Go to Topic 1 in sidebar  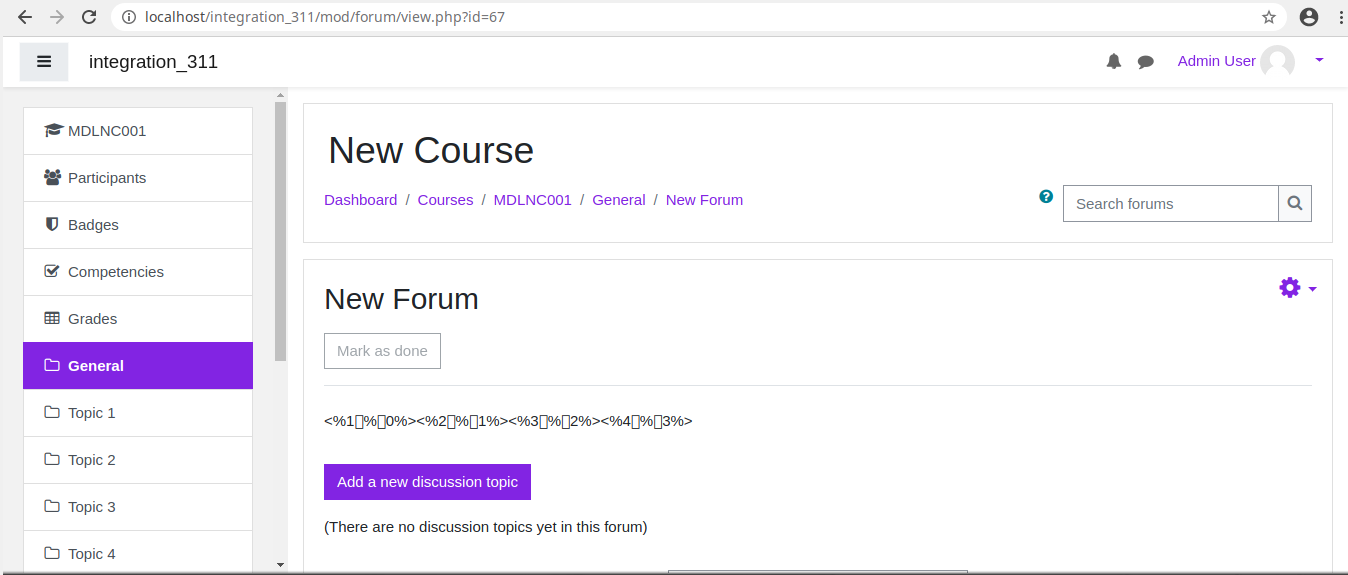[138, 413]
